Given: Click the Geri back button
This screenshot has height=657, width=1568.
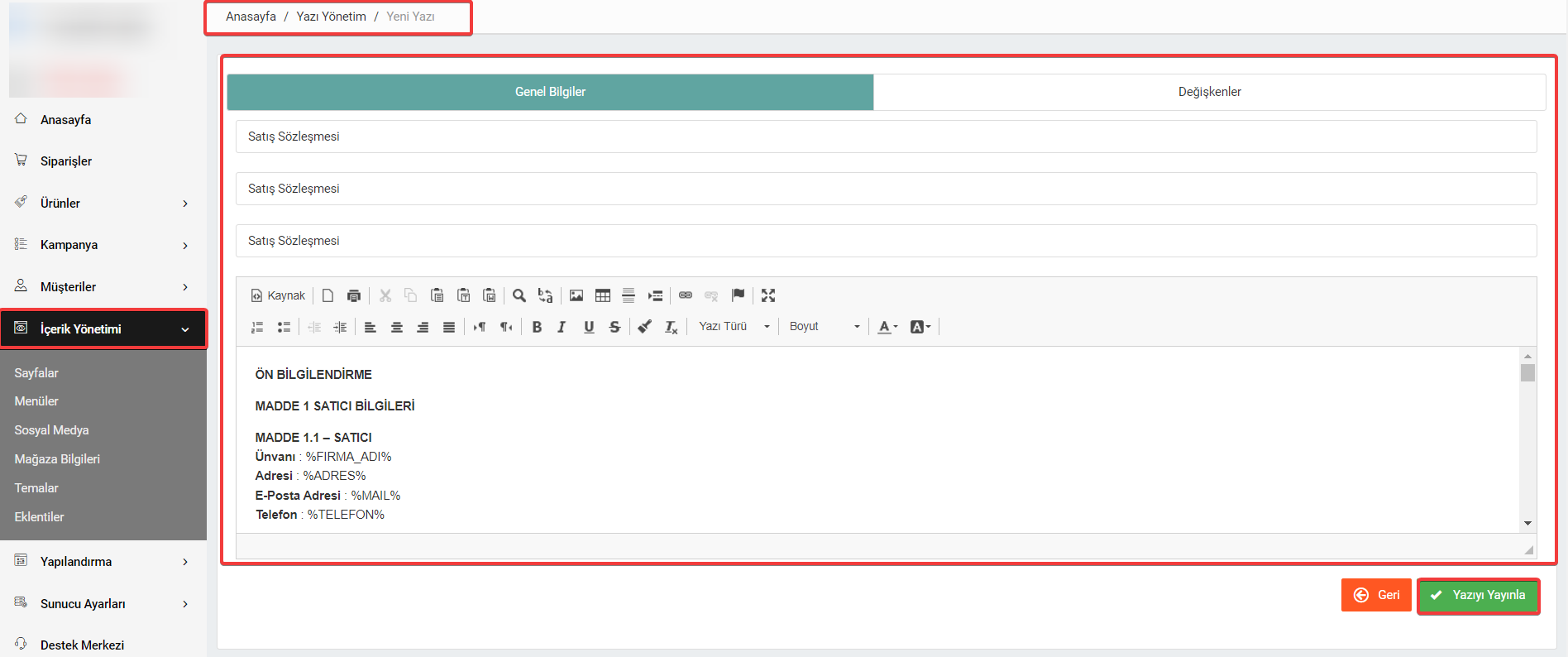Looking at the screenshot, I should click(x=1376, y=595).
